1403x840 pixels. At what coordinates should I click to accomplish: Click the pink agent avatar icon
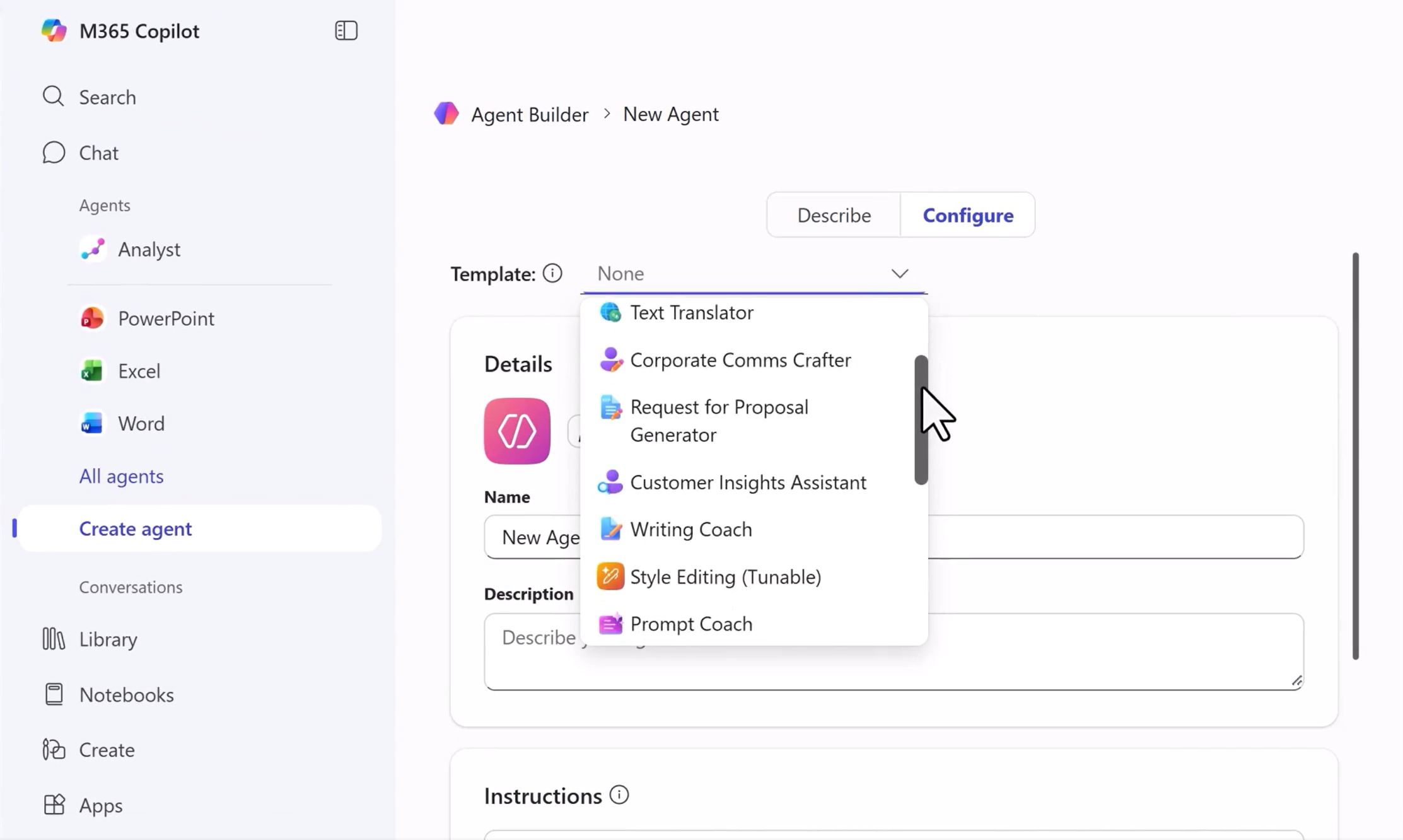pyautogui.click(x=517, y=431)
